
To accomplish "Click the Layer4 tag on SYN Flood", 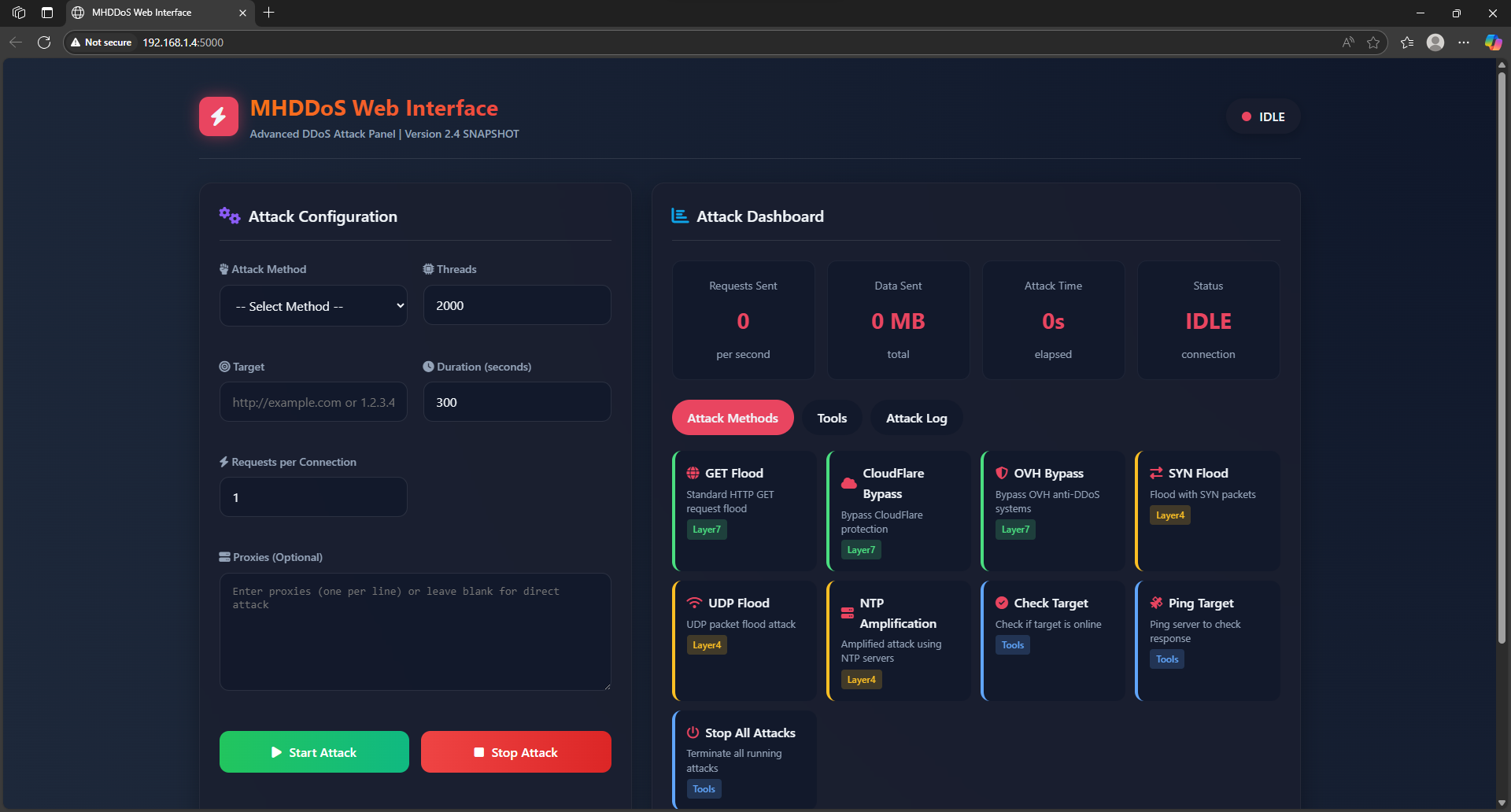I will 1169,515.
